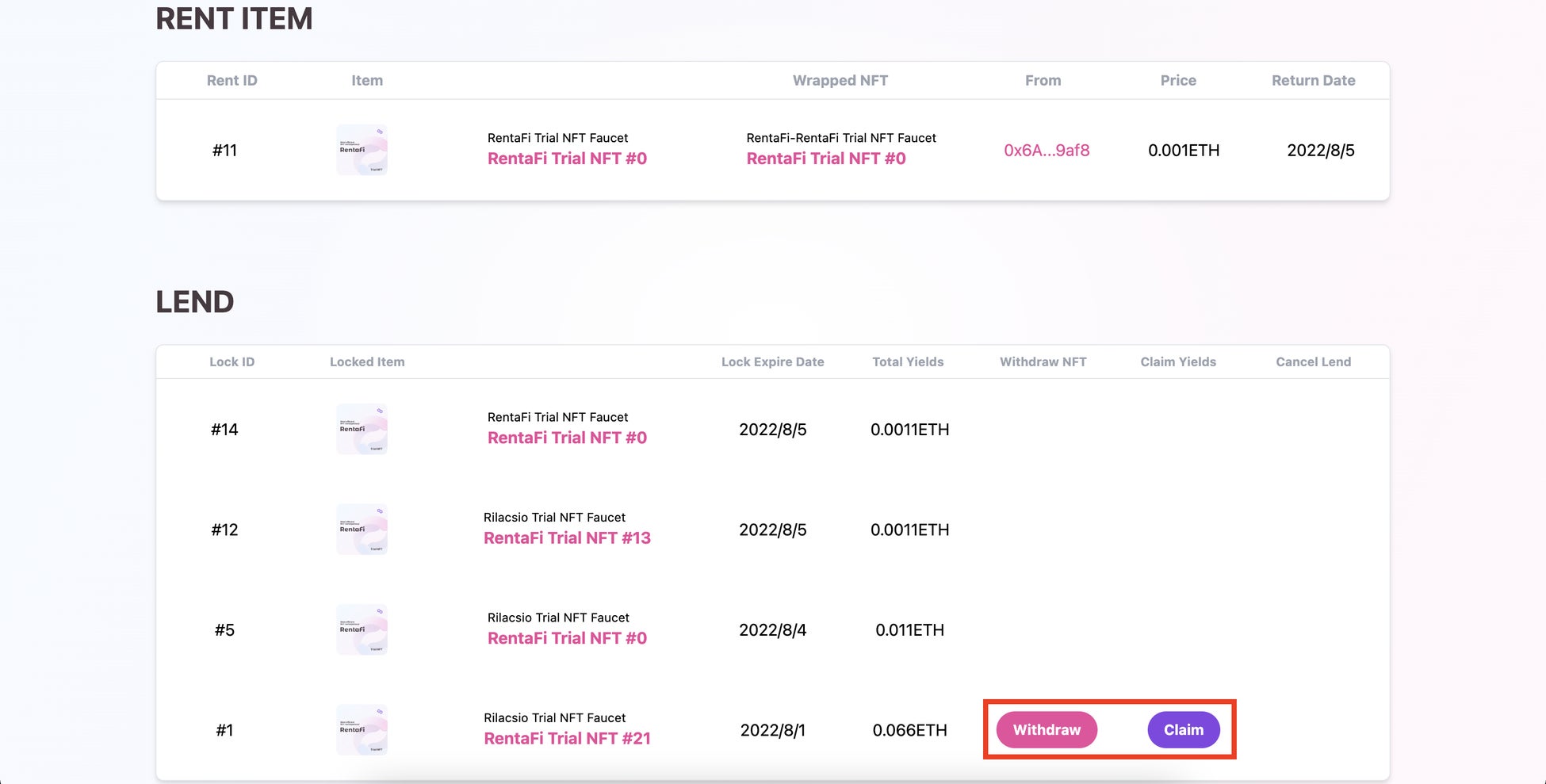Open the RentaFi Trial NFT #21 link
This screenshot has height=784, width=1546.
tap(567, 739)
